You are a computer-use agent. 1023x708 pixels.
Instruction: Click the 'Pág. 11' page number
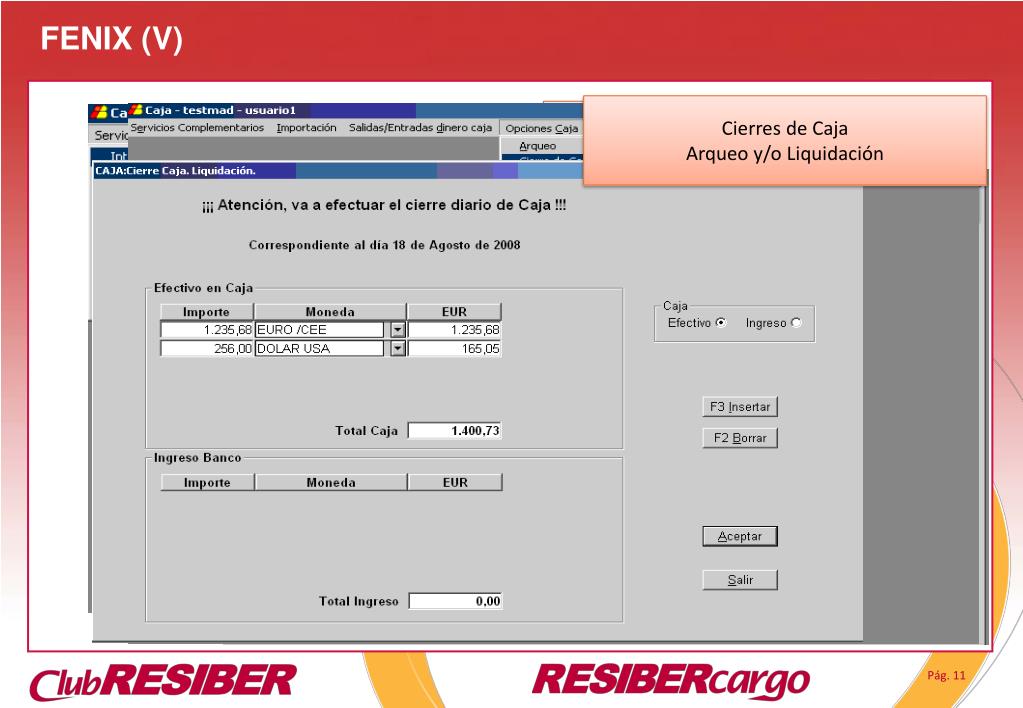946,675
